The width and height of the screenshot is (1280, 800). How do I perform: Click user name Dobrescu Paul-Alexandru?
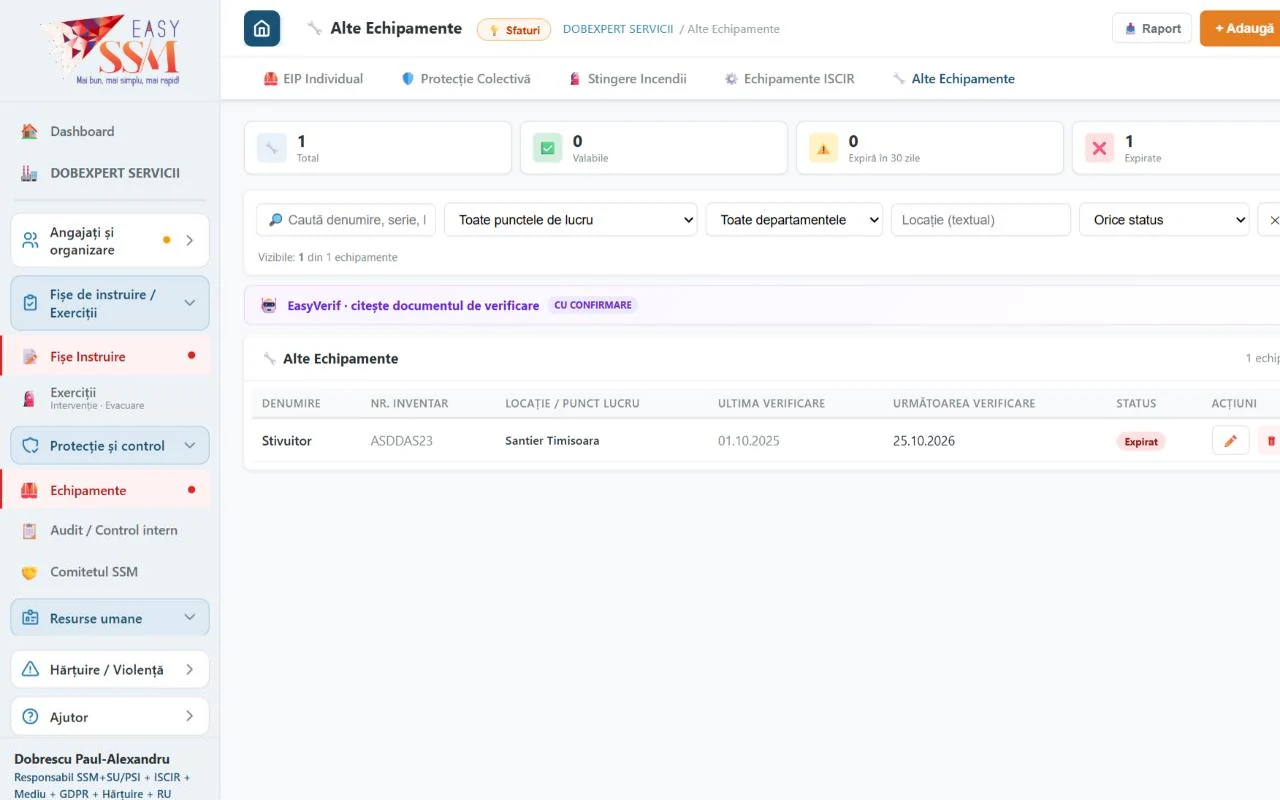coord(92,759)
